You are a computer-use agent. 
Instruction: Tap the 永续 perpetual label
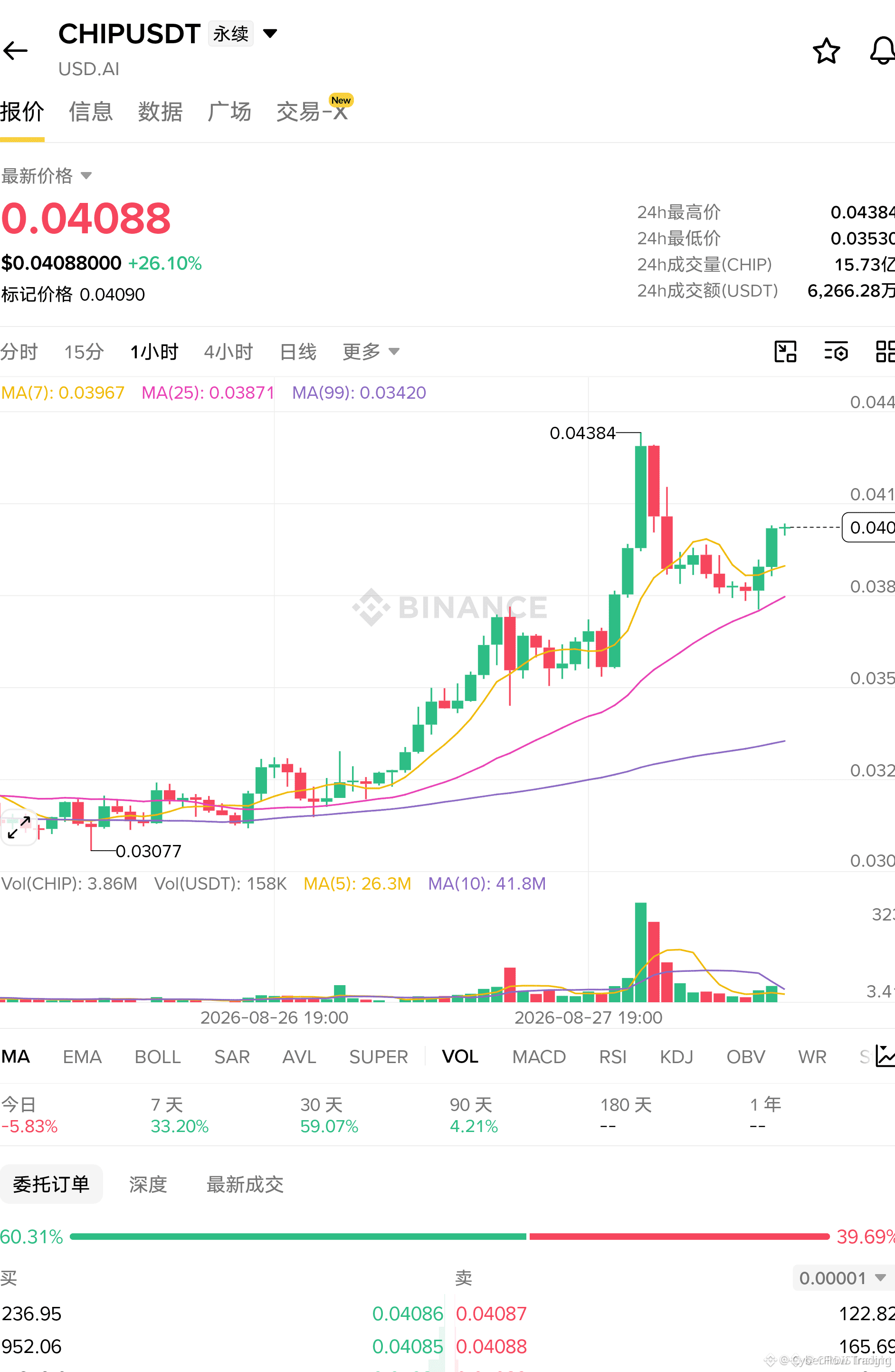click(x=230, y=34)
